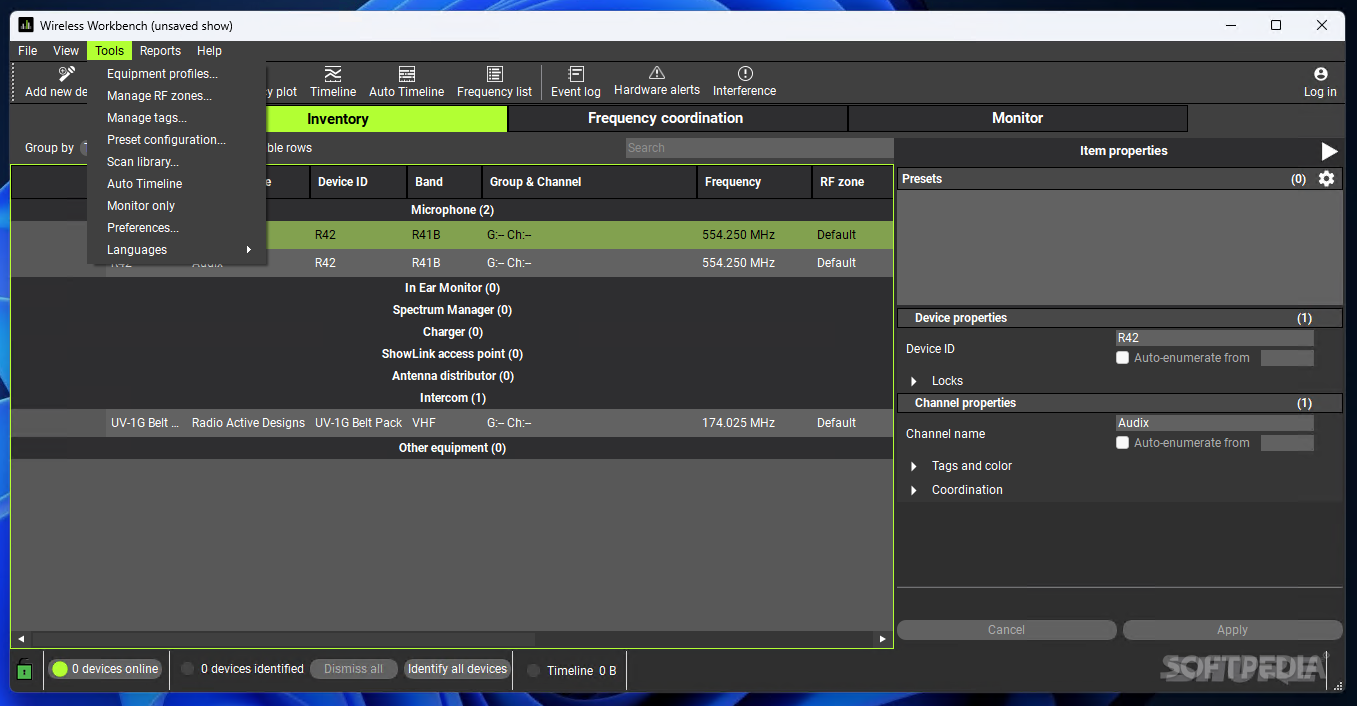Open Preferences from Tools menu

click(x=177, y=228)
